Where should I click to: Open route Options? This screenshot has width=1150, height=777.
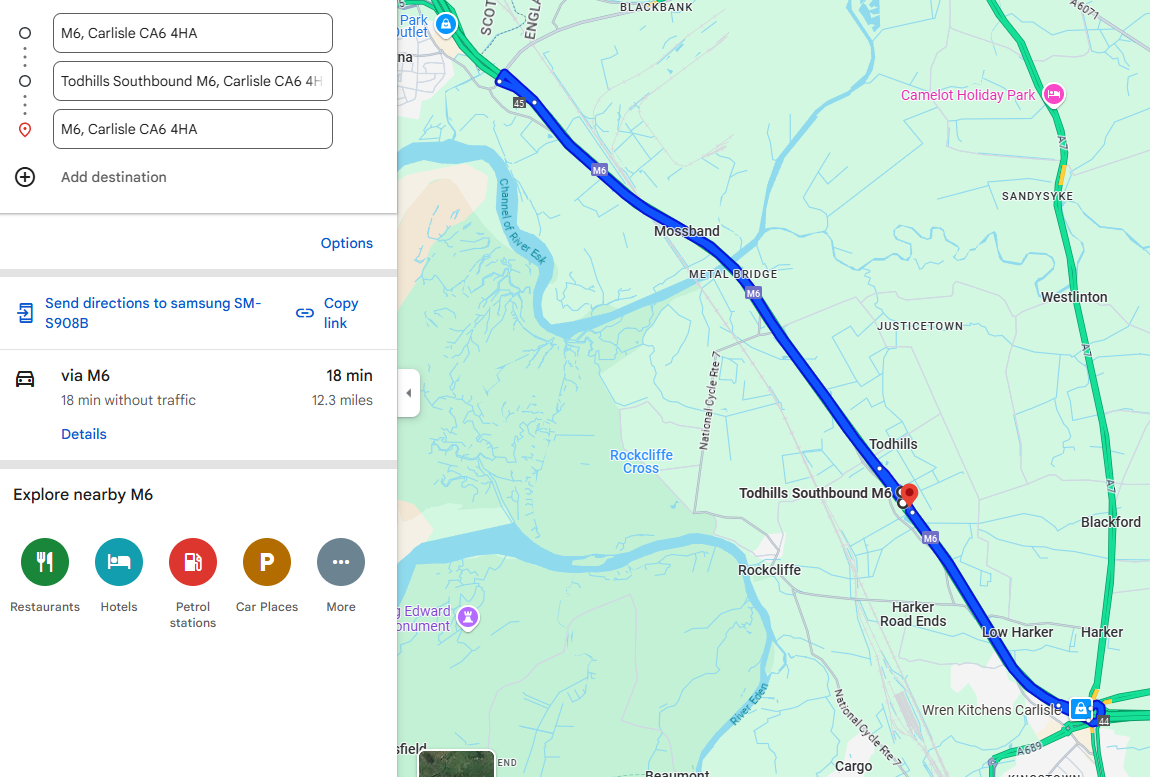[x=346, y=243]
